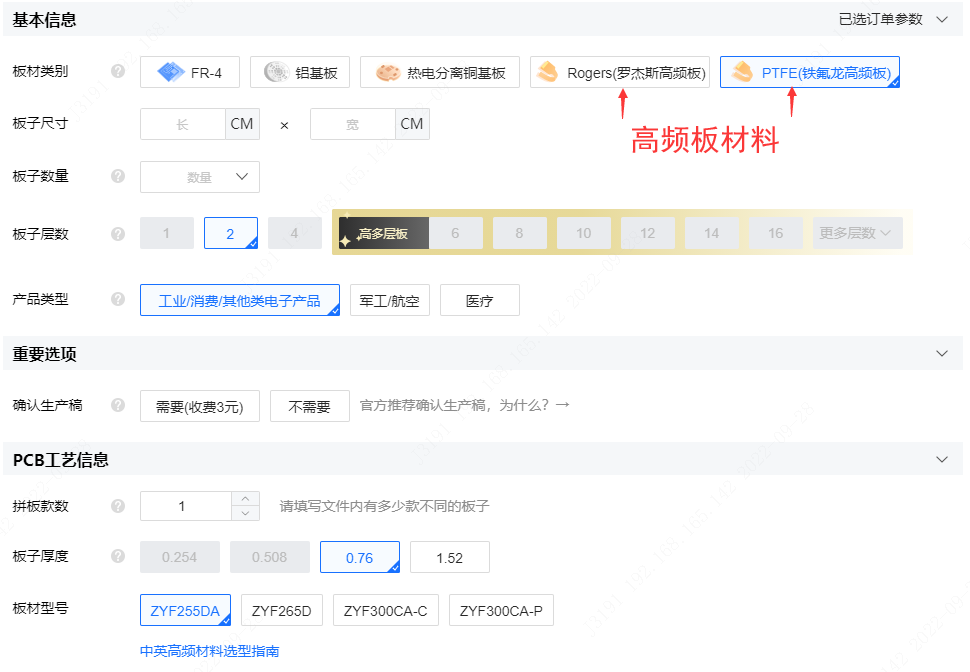Viewport: 970px width, 672px height.
Task: Select 军工/航空 product type
Action: [390, 300]
